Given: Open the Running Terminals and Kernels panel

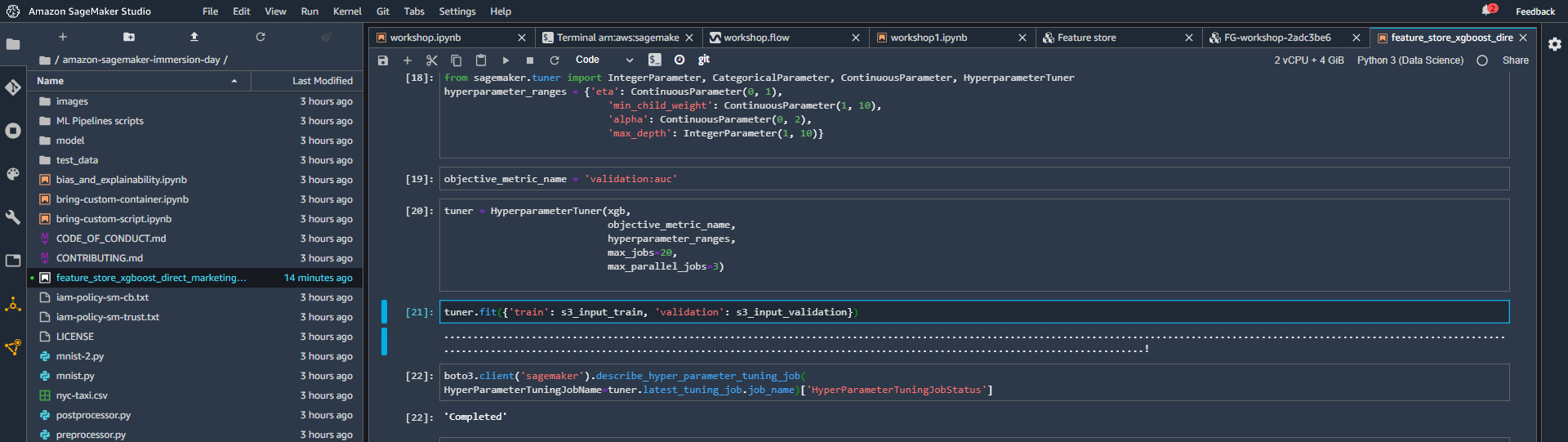Looking at the screenshot, I should coord(13,131).
